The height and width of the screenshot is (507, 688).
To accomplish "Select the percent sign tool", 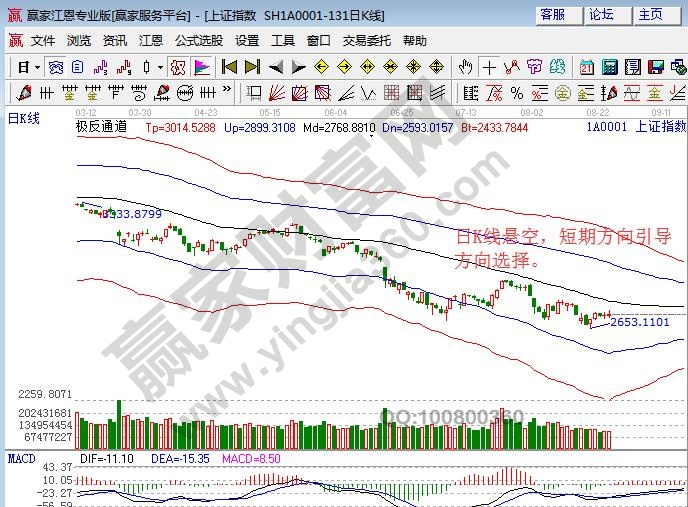I will 517,92.
